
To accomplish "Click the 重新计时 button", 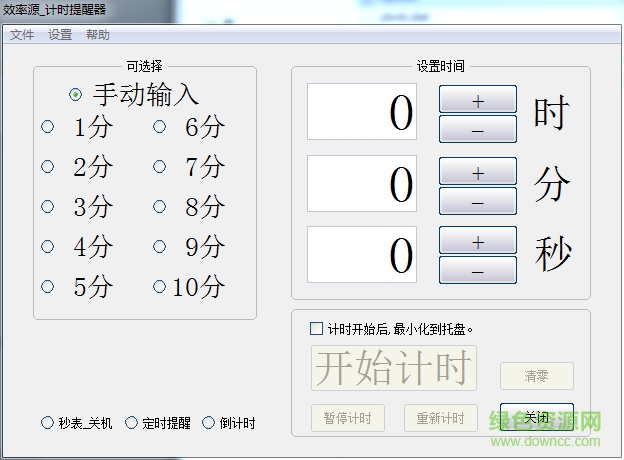I will pos(441,418).
